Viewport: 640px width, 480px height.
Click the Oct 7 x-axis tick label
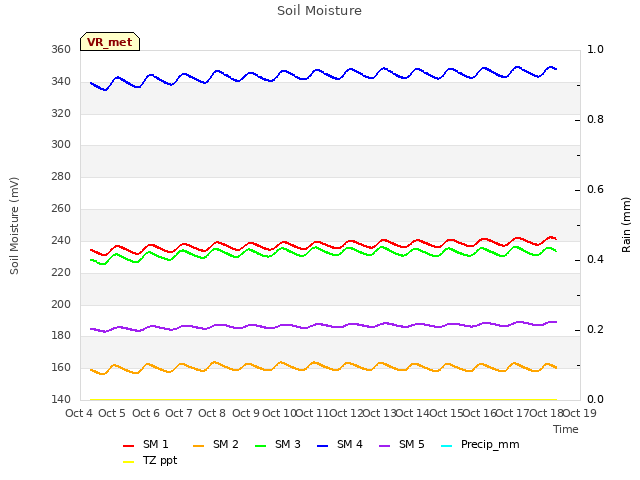[x=179, y=413]
